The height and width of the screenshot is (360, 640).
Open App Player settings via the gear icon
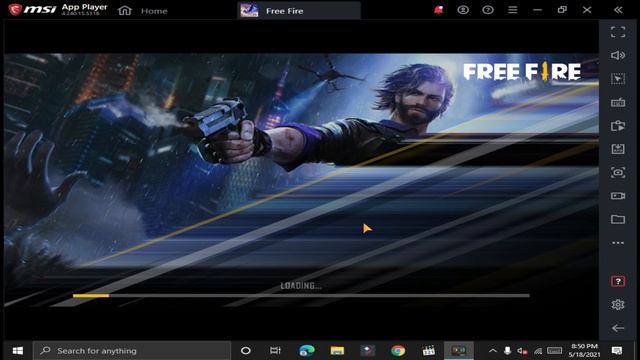pos(618,304)
